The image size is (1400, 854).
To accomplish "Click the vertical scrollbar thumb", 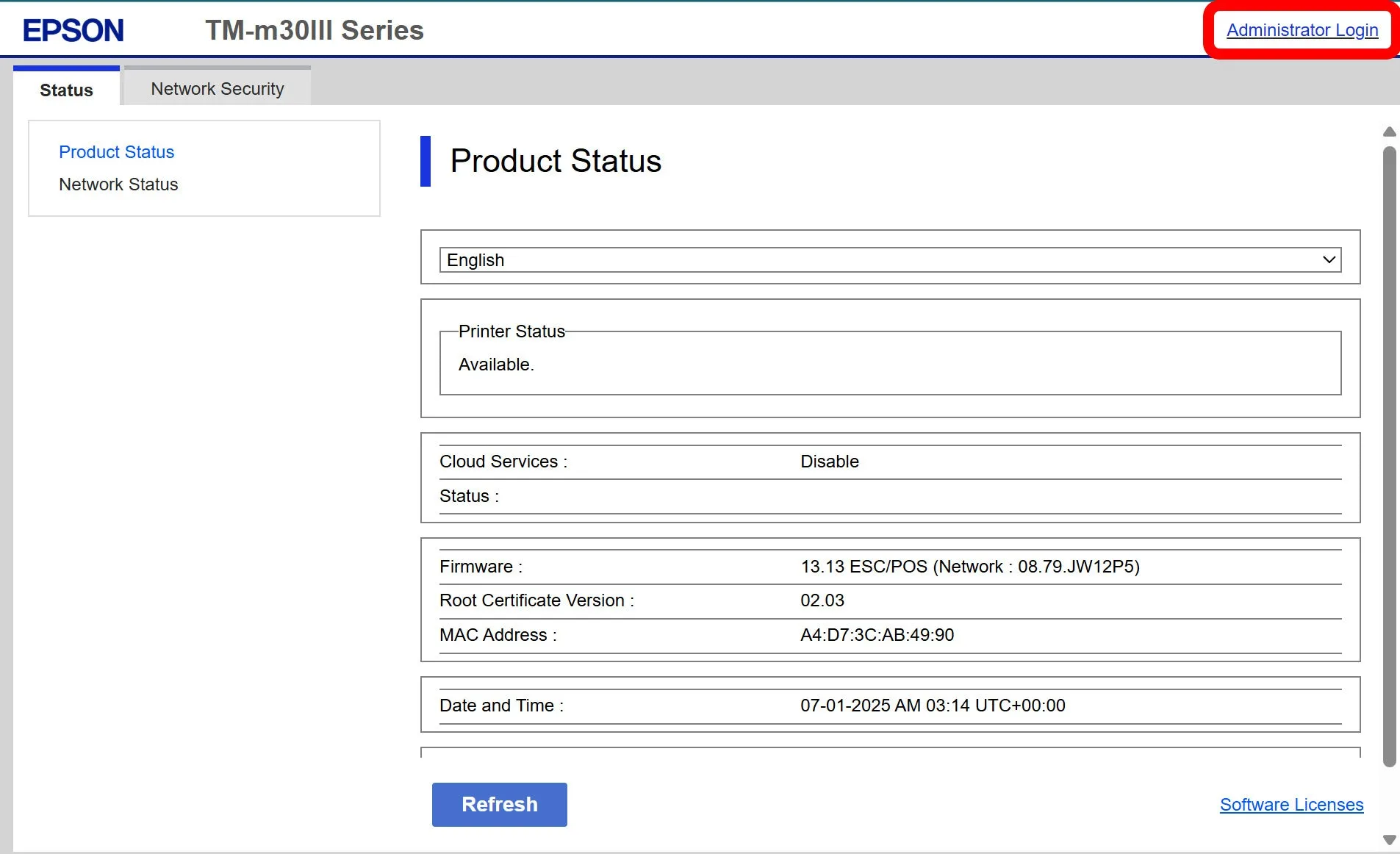I will point(1389,456).
